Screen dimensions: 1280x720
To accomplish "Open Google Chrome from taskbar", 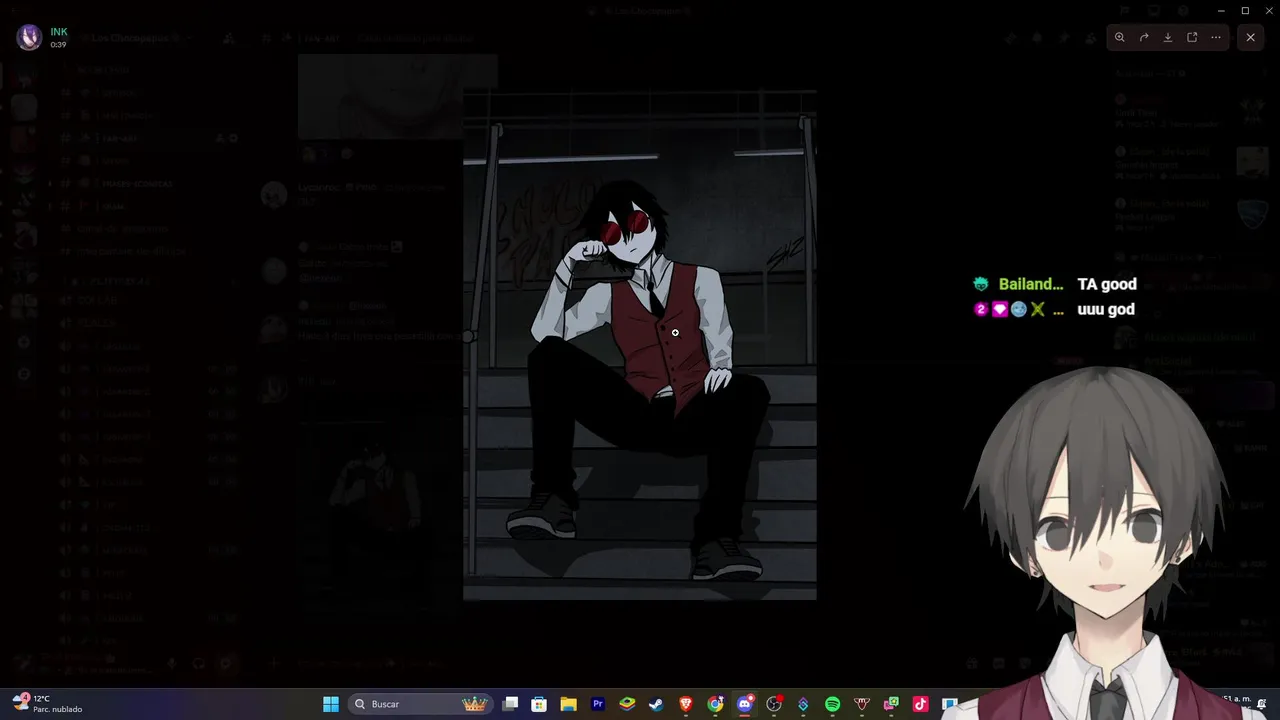I will click(x=715, y=704).
